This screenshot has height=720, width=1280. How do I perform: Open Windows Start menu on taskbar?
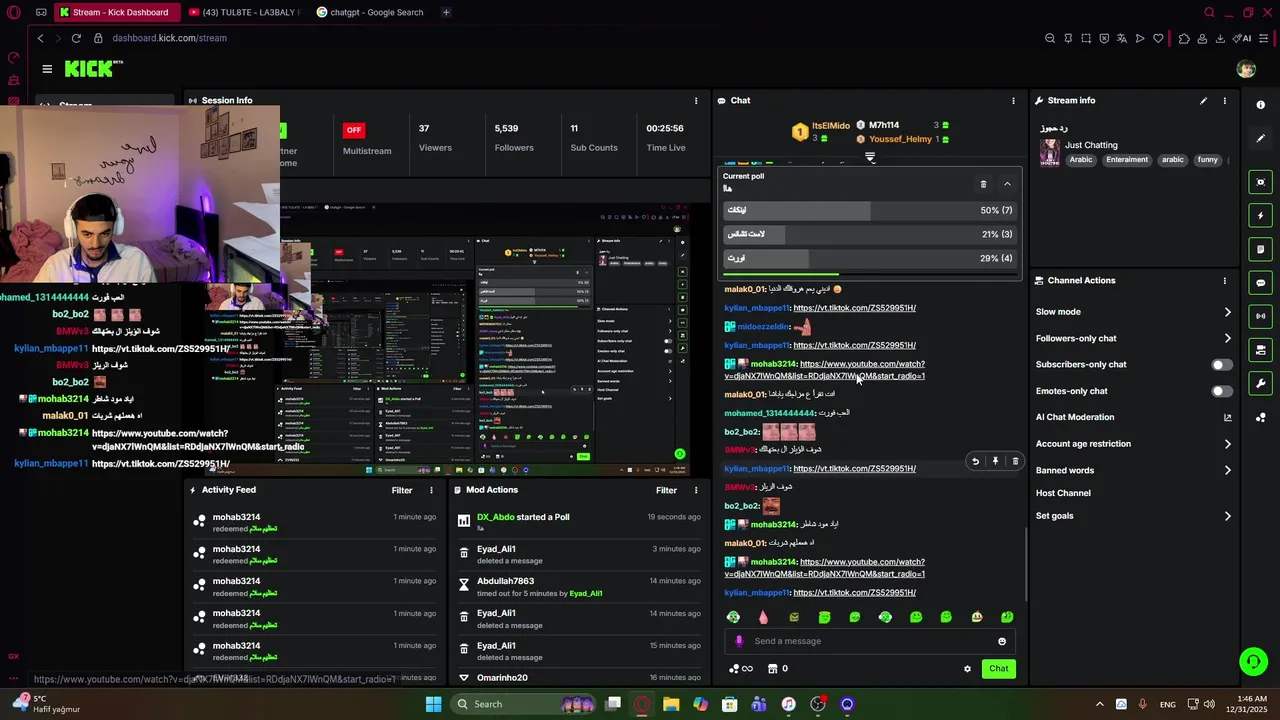[x=433, y=704]
